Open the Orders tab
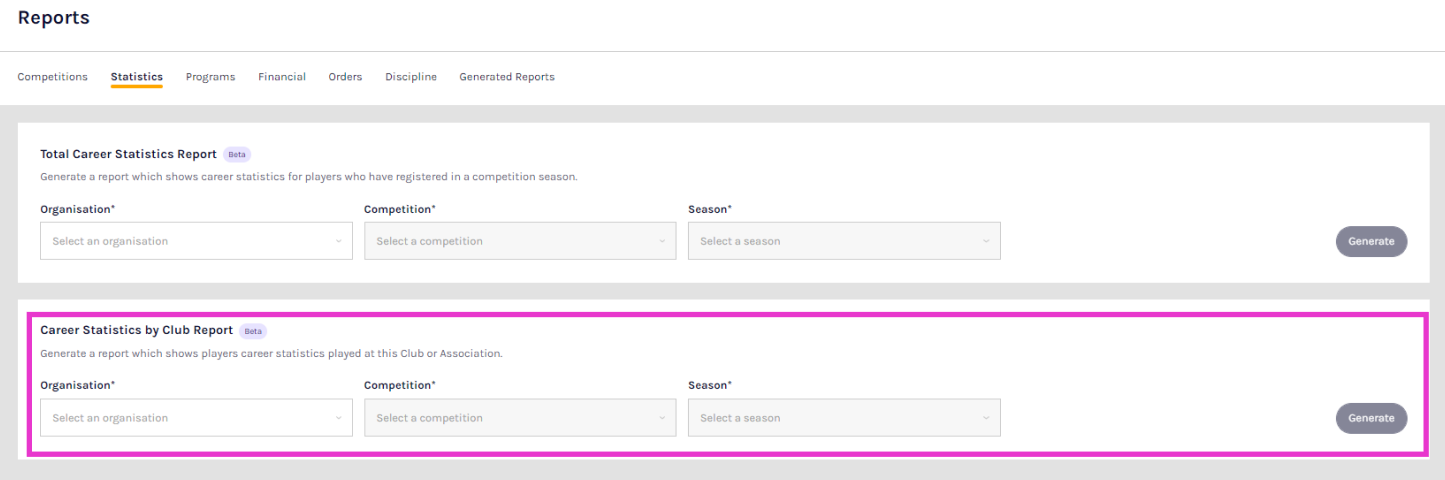 [345, 77]
